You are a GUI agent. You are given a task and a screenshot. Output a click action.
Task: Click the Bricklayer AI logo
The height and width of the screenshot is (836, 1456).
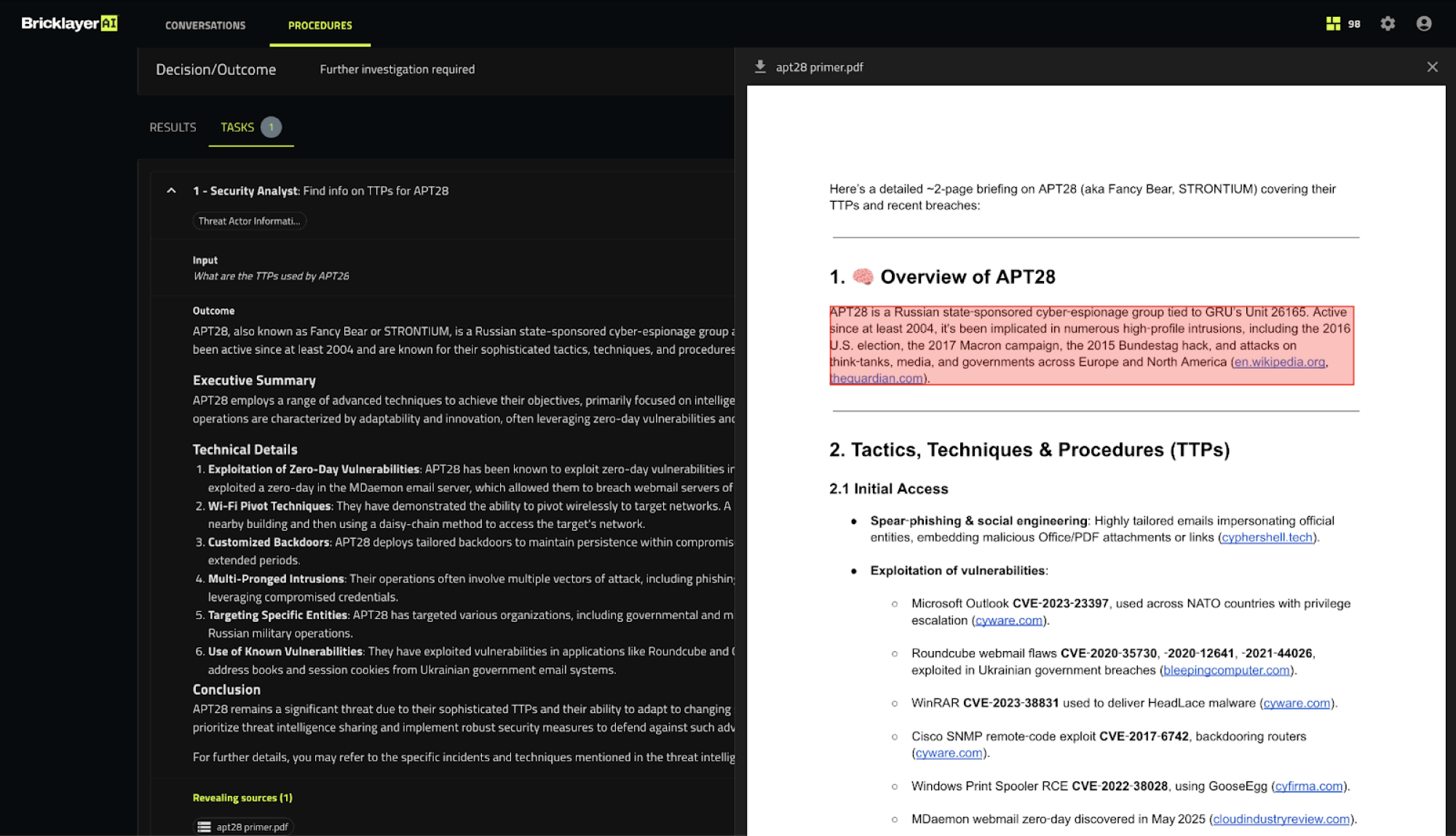click(x=69, y=23)
